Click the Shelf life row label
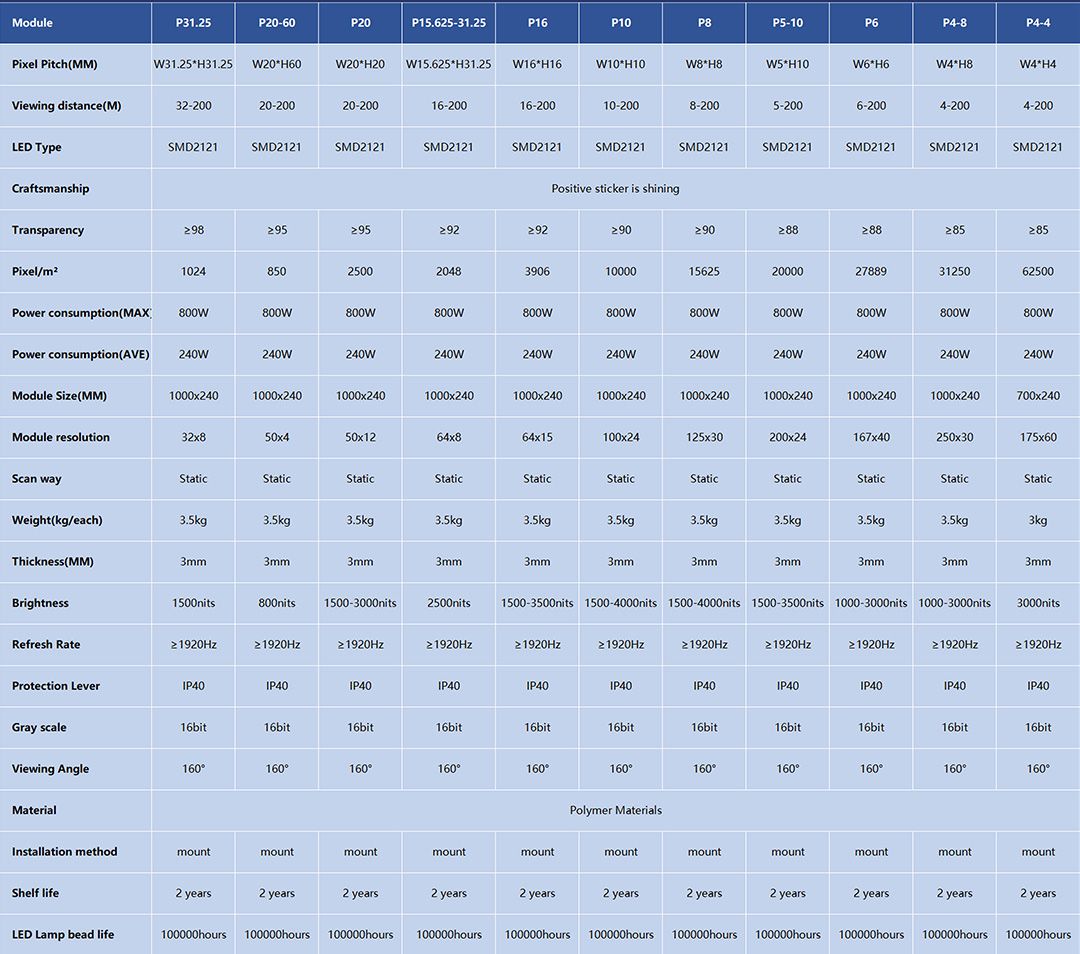Viewport: 1080px width, 954px height. pos(35,893)
